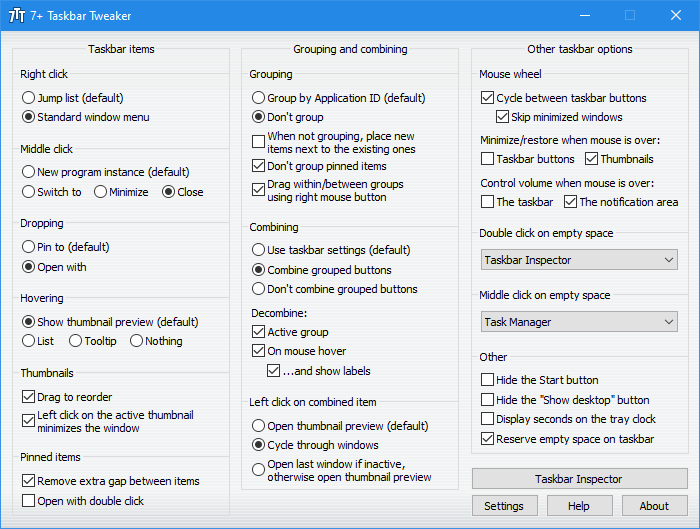Image resolution: width=700 pixels, height=529 pixels.
Task: Toggle On mouse hover decombine checkbox
Action: (259, 351)
